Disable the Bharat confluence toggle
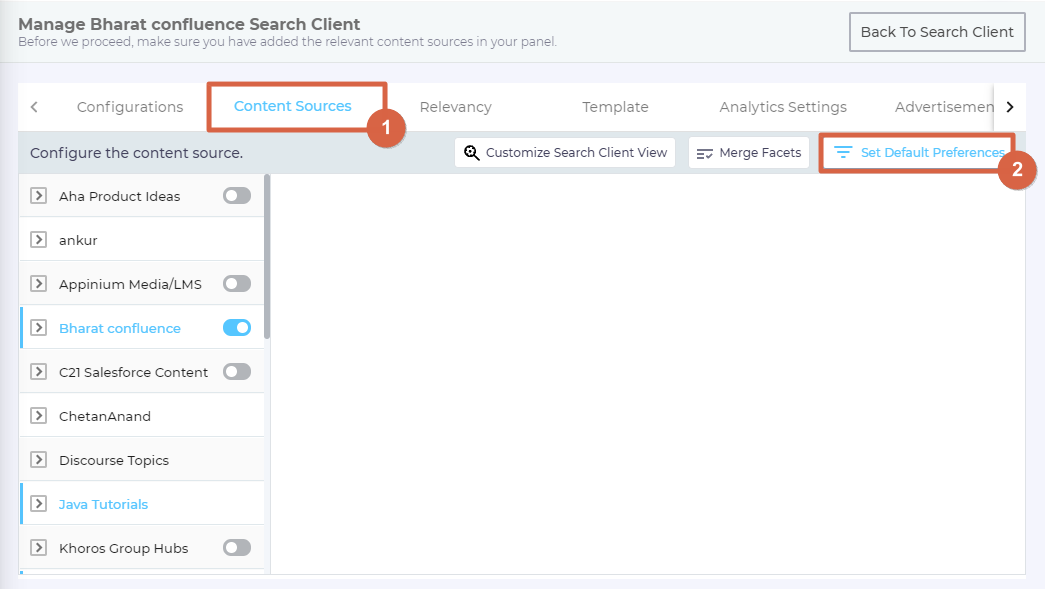This screenshot has width=1045, height=589. point(237,328)
